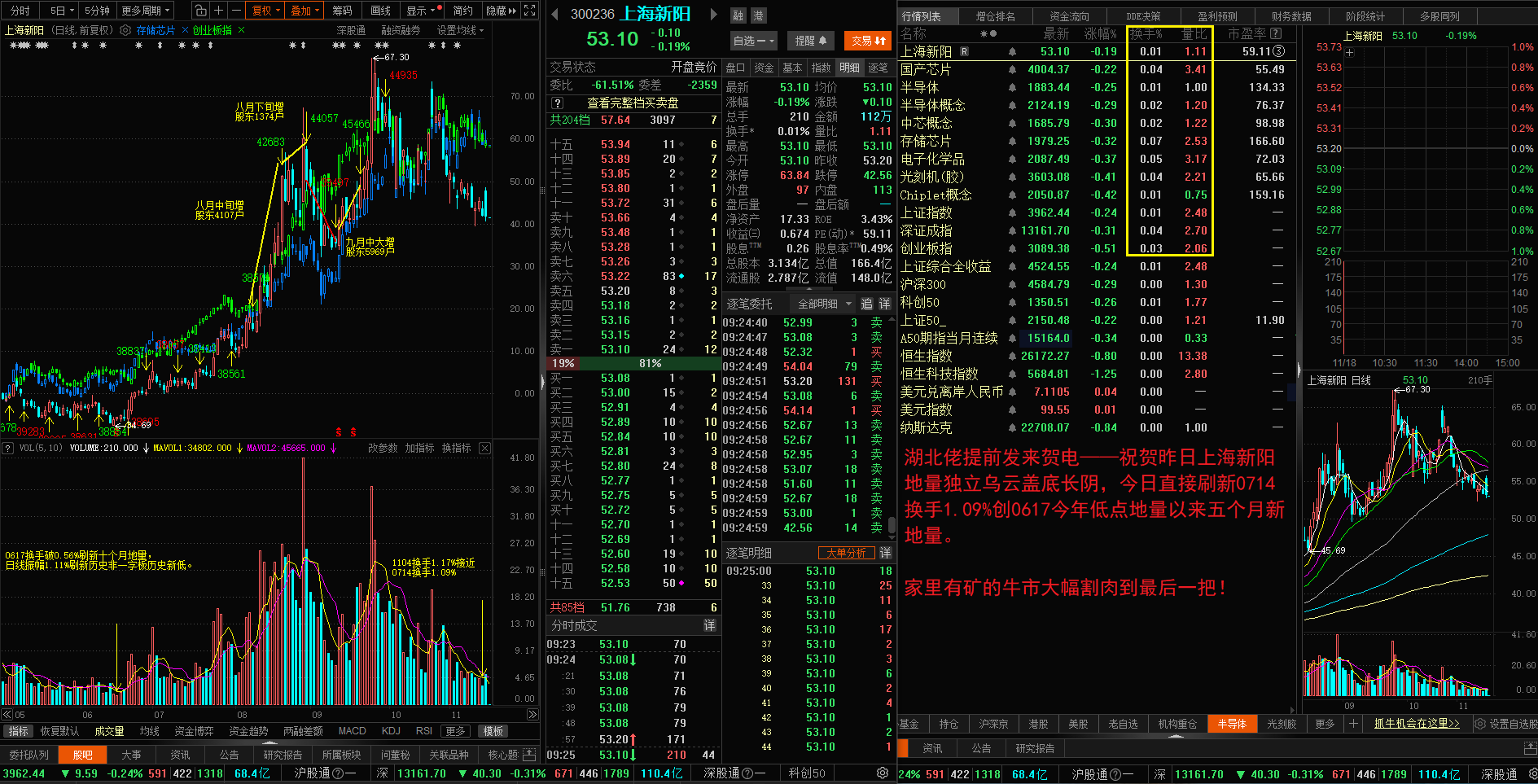
Task: Toggle 大单分析 in 逐笔明细
Action: coord(846,553)
